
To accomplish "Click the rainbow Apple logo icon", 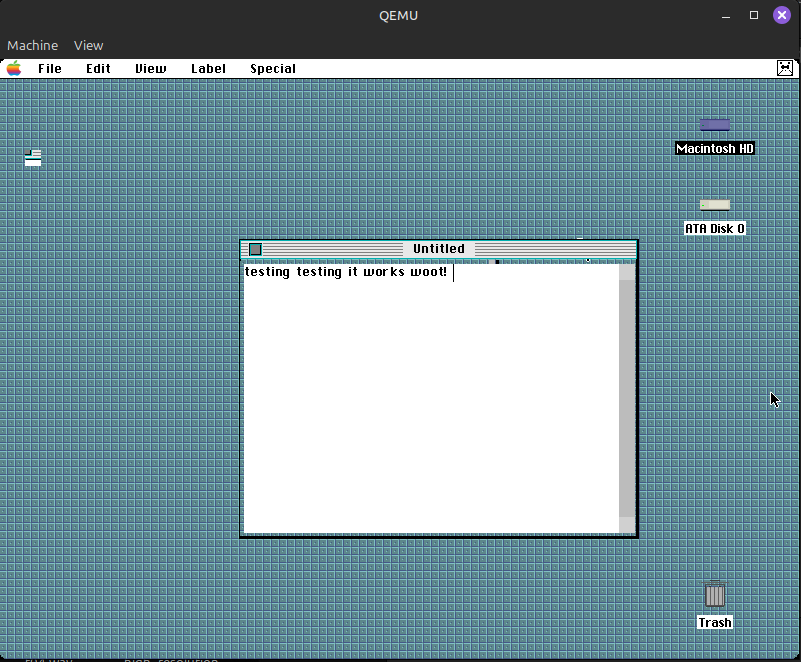I will click(13, 68).
